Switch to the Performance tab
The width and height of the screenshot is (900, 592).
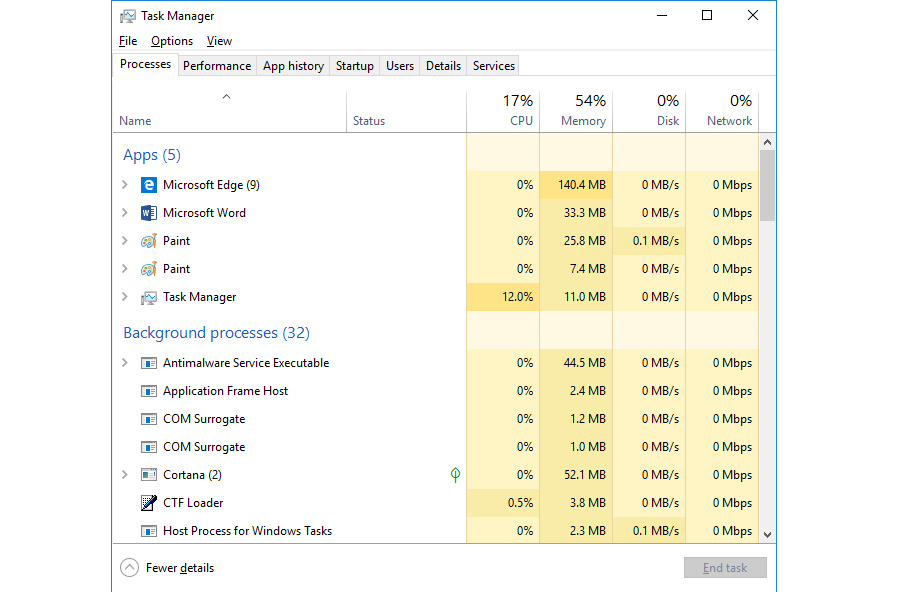[217, 65]
